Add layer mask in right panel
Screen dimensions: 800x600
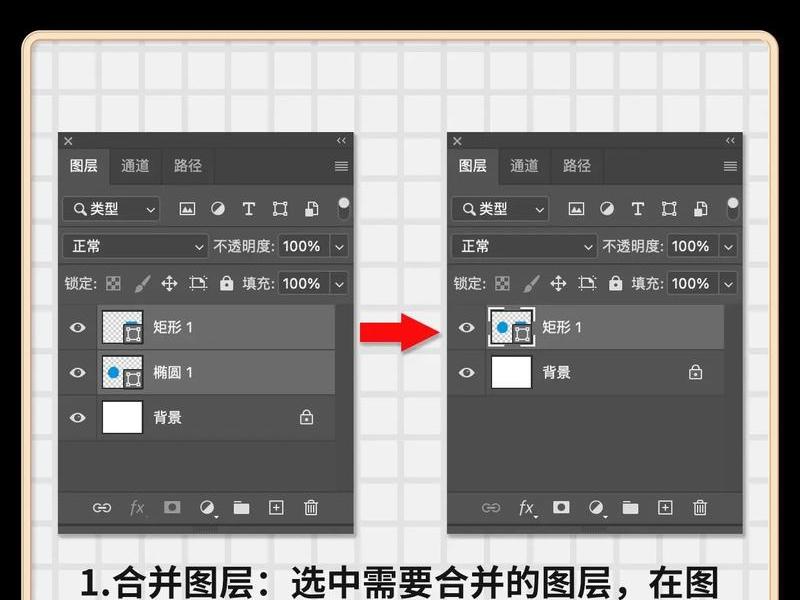point(561,507)
